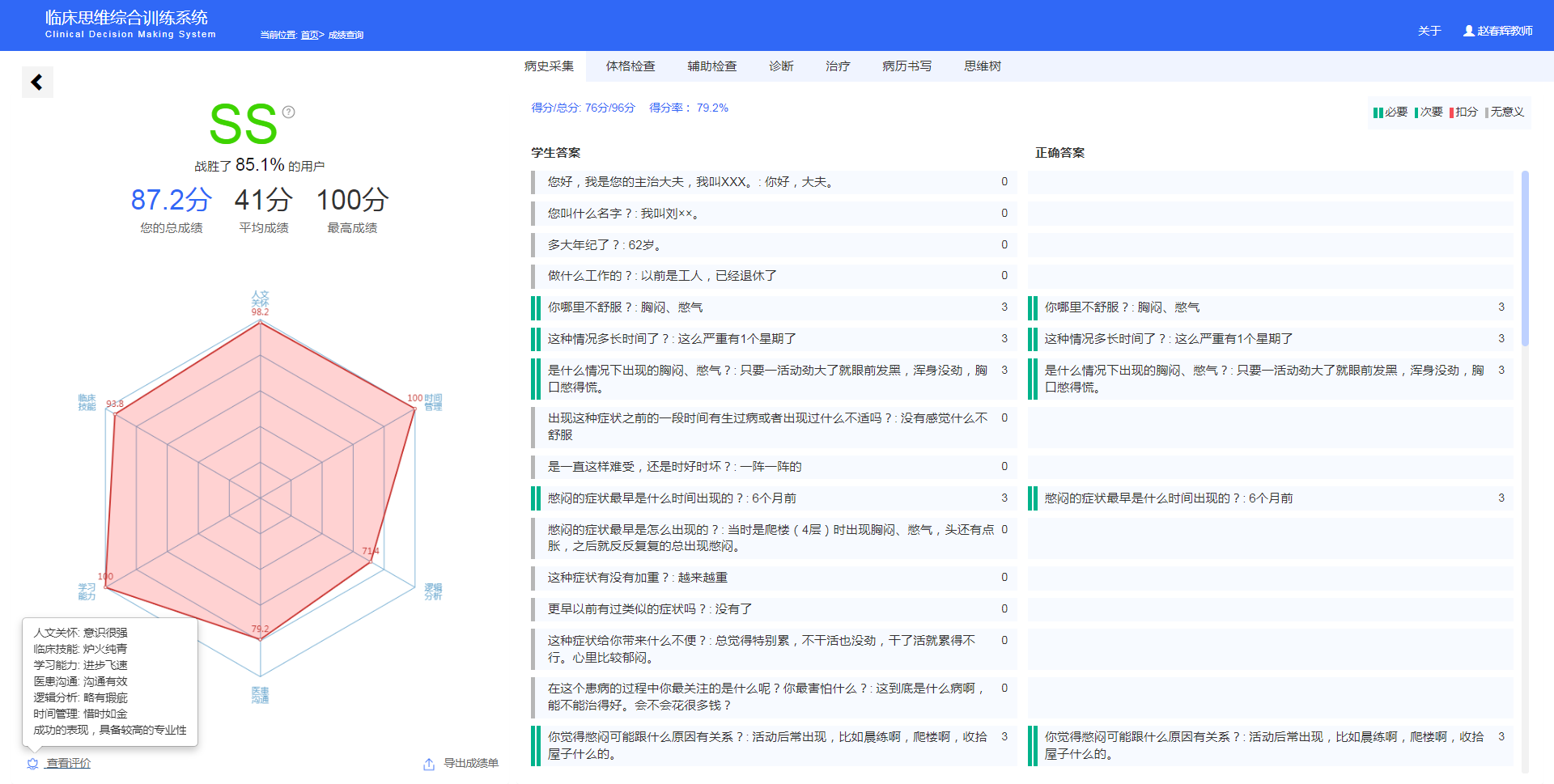Click the 学生答案 column heading

point(556,153)
